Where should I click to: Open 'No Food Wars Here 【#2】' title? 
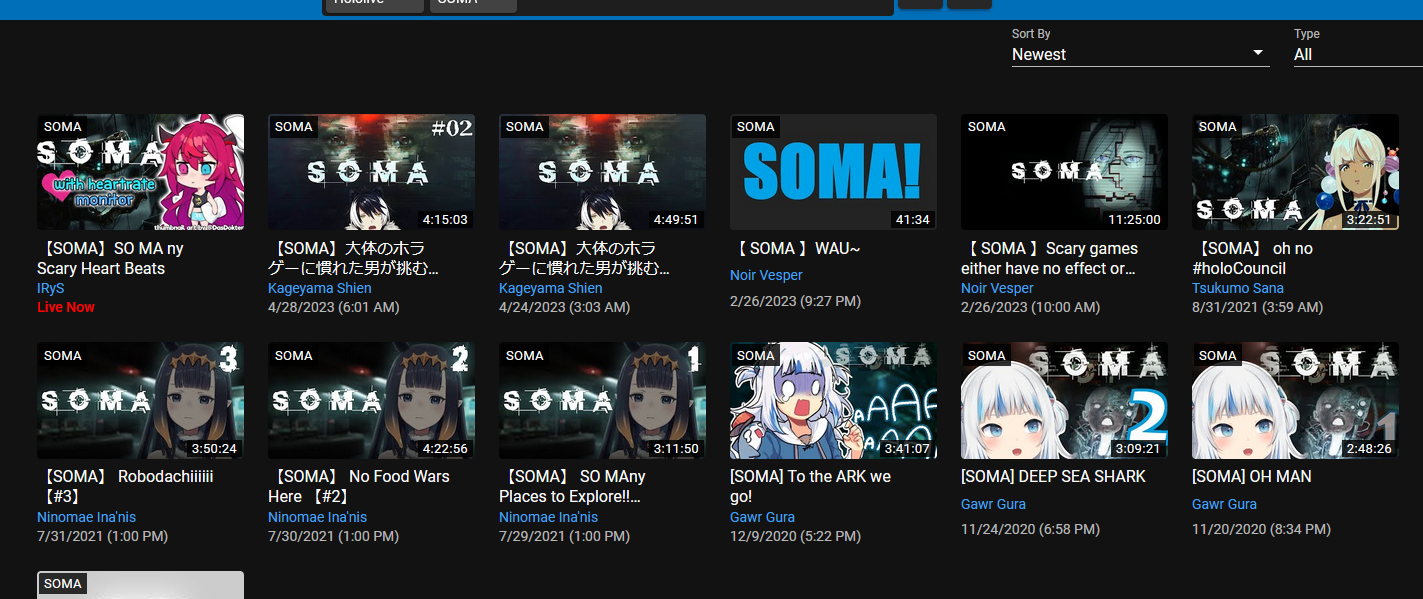pyautogui.click(x=359, y=486)
